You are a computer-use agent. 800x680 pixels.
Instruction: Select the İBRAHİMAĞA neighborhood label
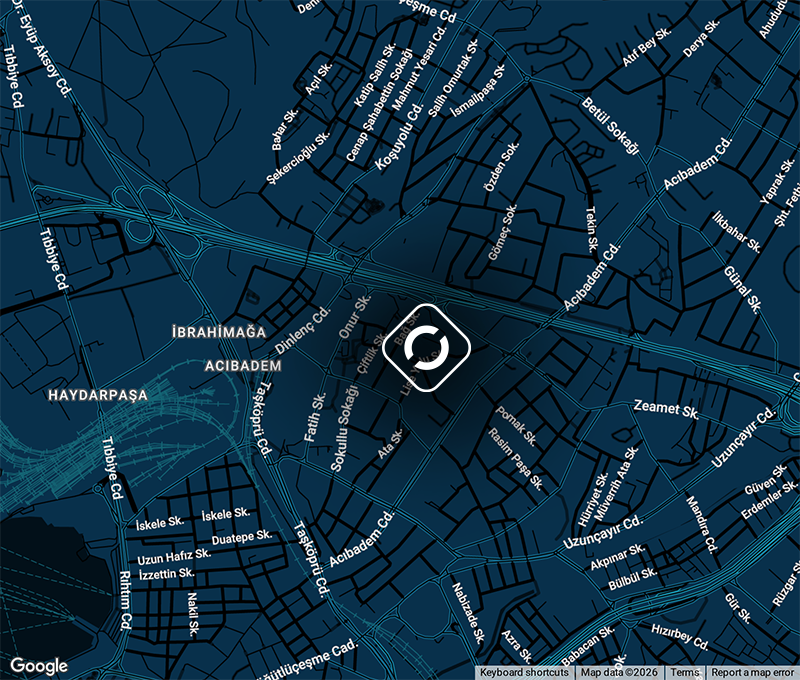click(218, 331)
